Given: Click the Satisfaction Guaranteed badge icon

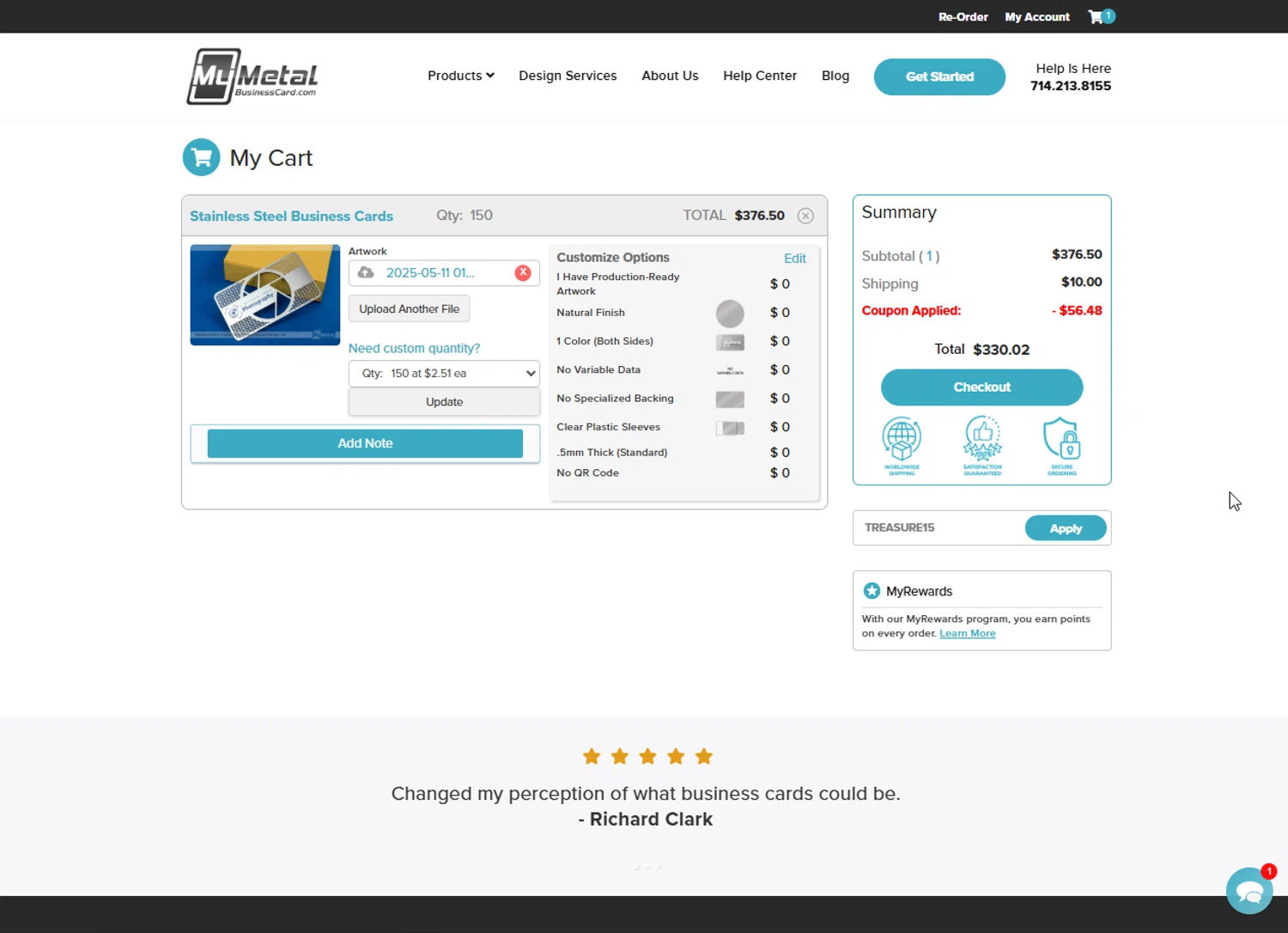Looking at the screenshot, I should click(x=982, y=446).
